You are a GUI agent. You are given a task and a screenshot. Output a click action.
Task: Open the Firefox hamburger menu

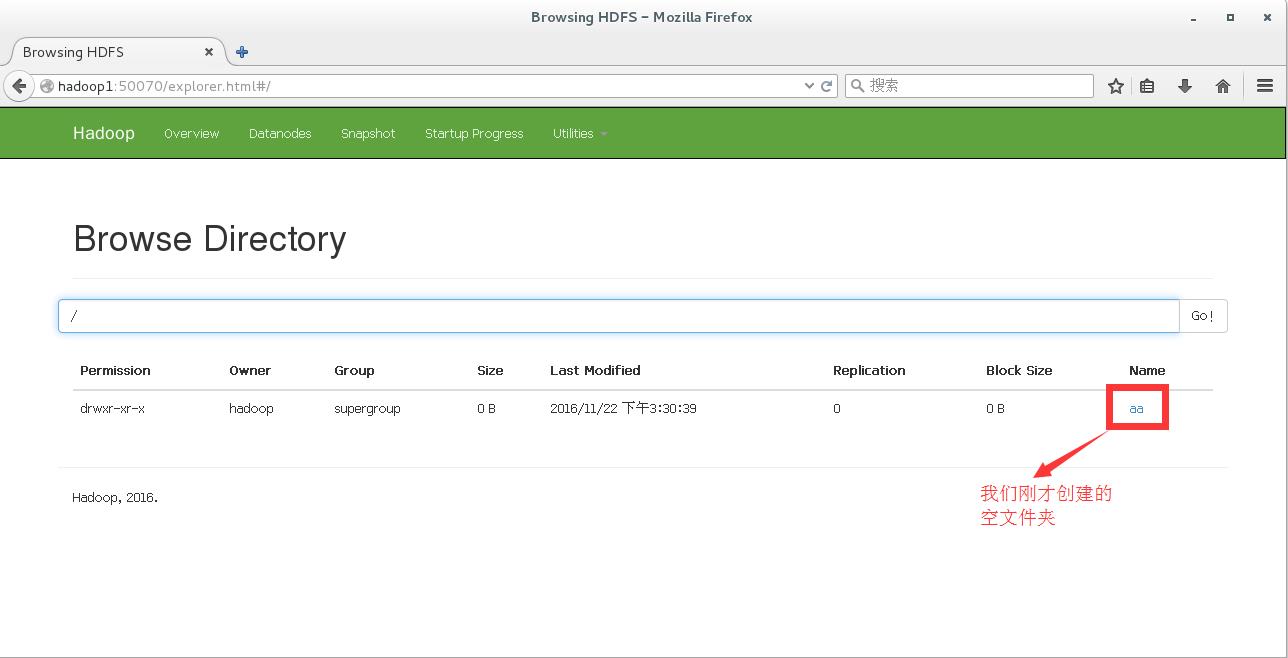pos(1265,86)
